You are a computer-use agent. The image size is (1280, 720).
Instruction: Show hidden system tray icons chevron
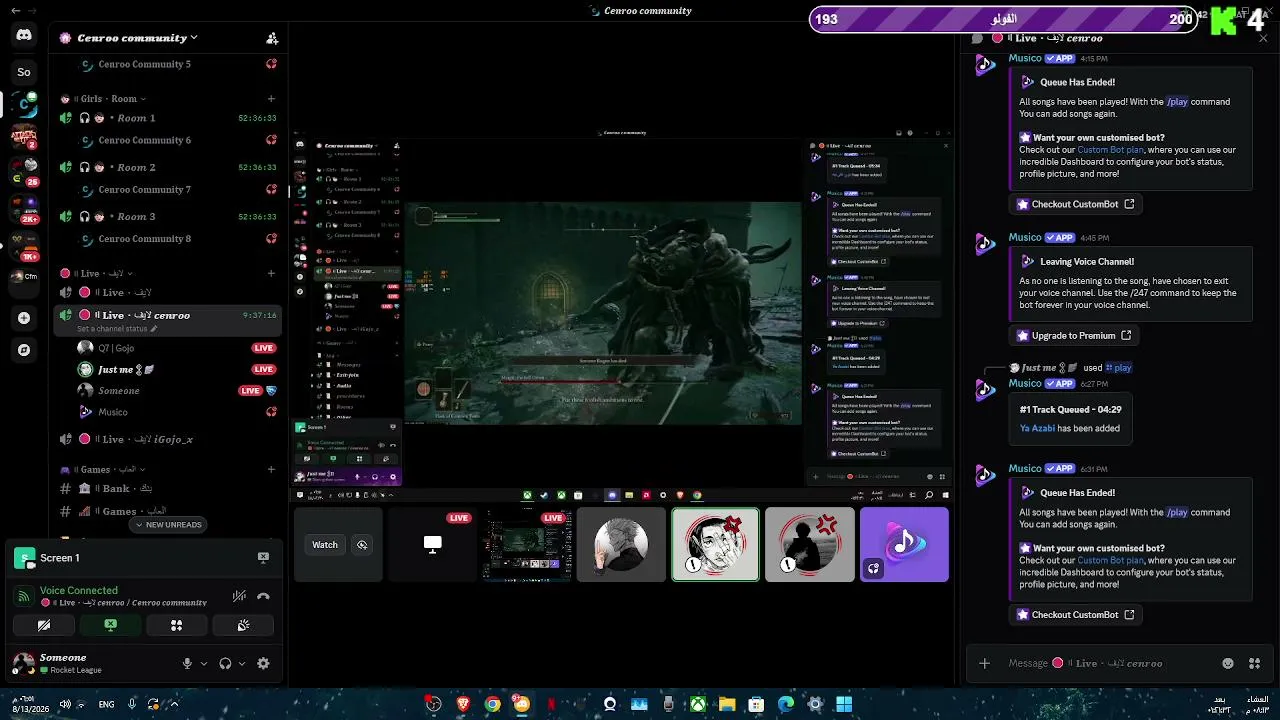tap(175, 704)
